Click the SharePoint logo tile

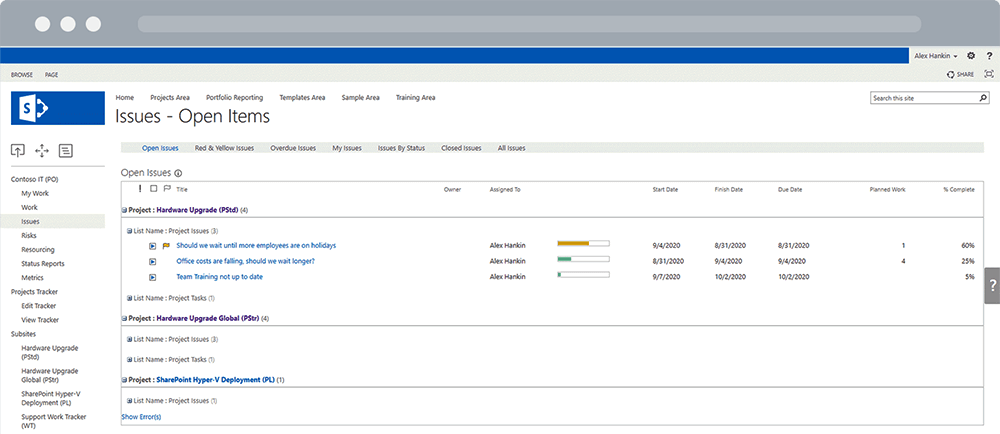pyautogui.click(x=58, y=109)
